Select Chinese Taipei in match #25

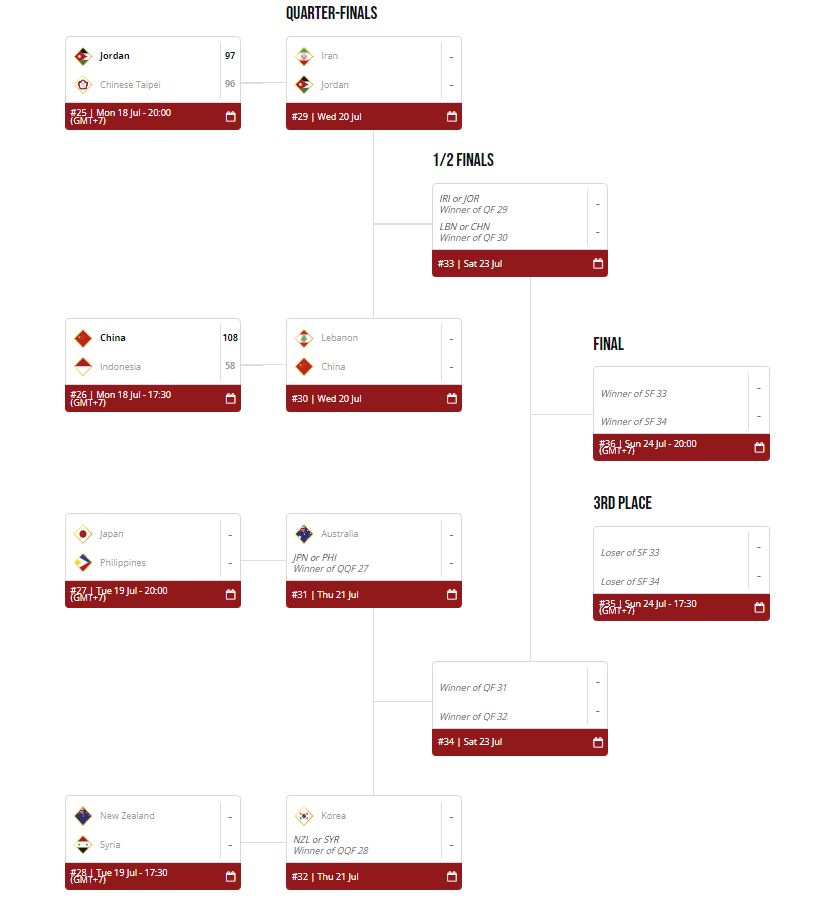point(130,85)
